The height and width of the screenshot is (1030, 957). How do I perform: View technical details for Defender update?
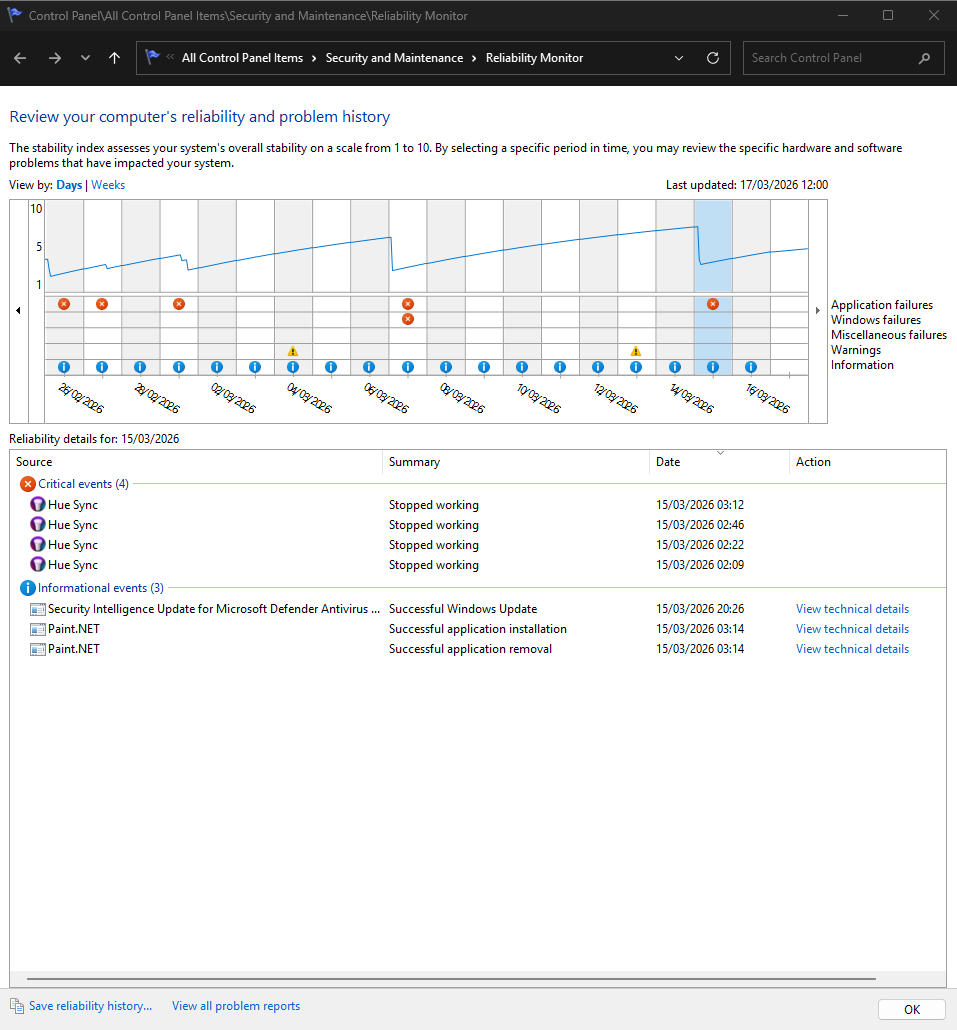852,609
